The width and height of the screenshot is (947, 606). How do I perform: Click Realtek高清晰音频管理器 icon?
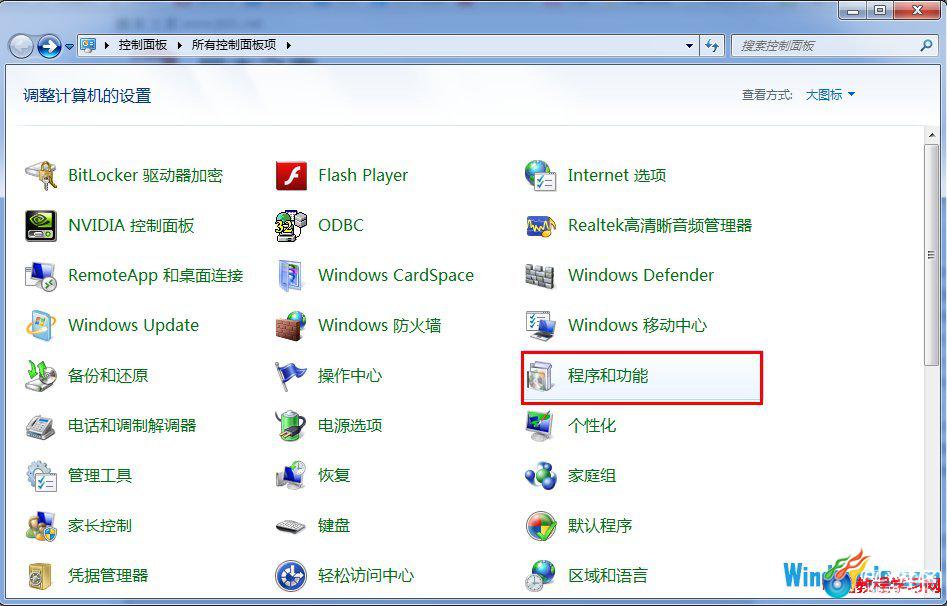(541, 225)
